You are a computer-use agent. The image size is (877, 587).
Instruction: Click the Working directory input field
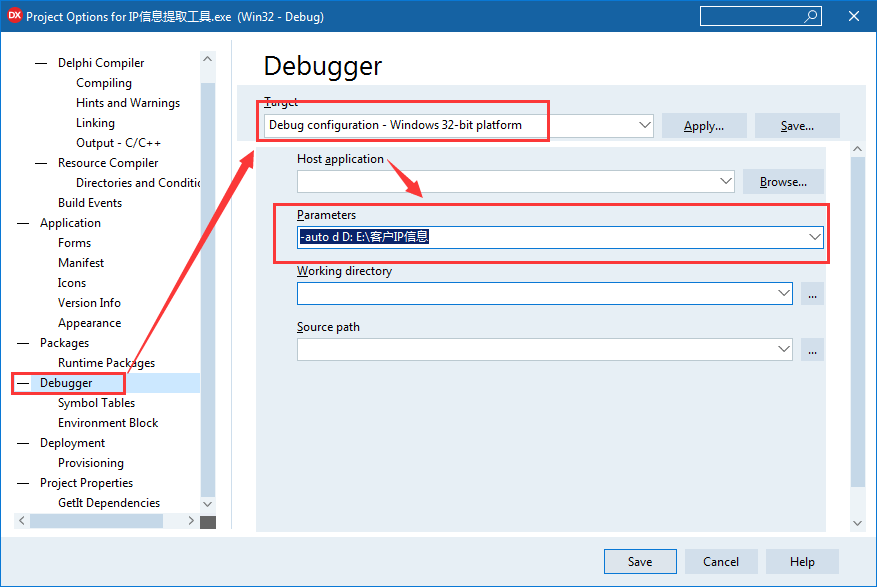click(x=535, y=294)
